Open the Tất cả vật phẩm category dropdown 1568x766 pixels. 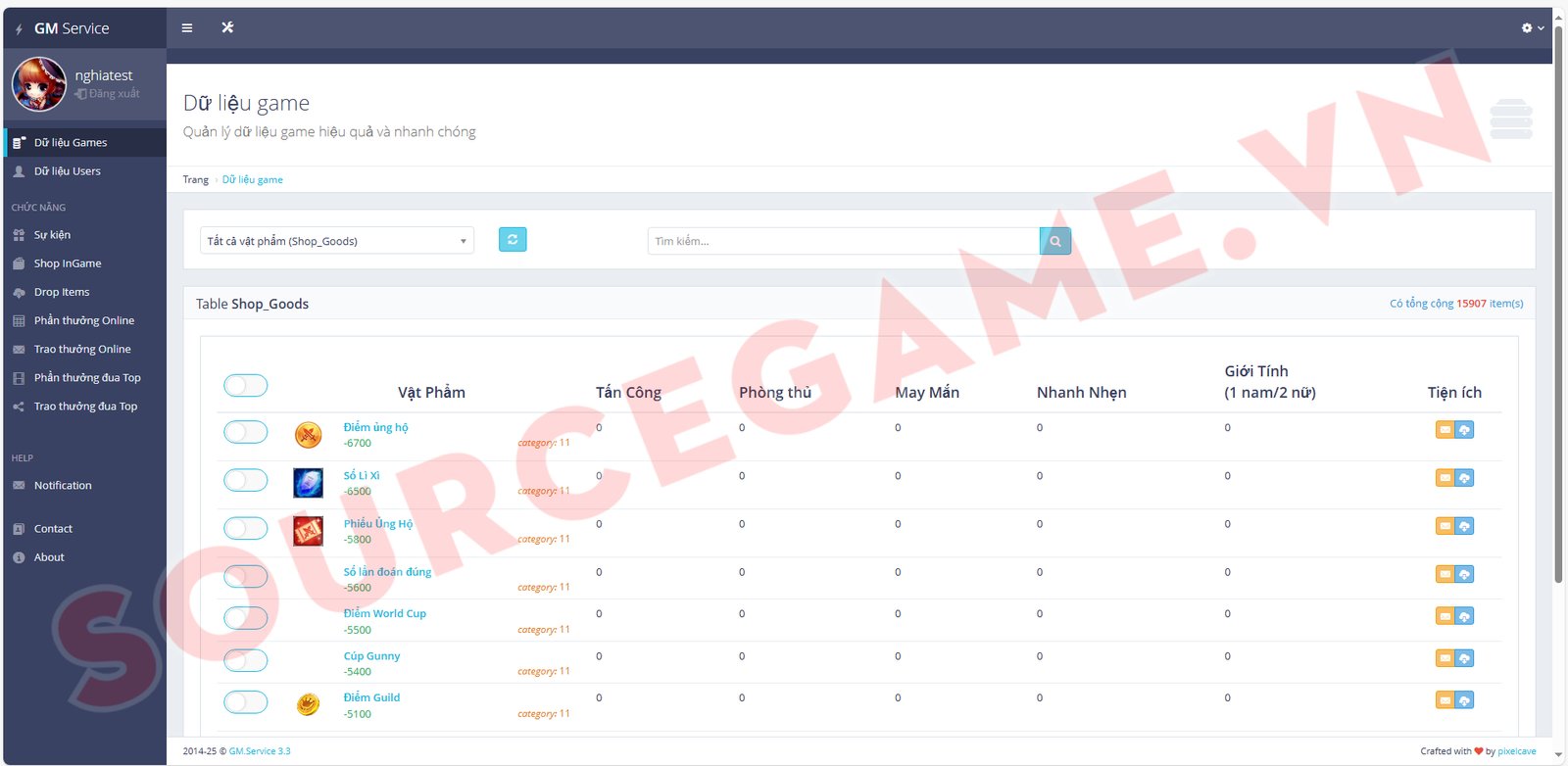(x=336, y=241)
